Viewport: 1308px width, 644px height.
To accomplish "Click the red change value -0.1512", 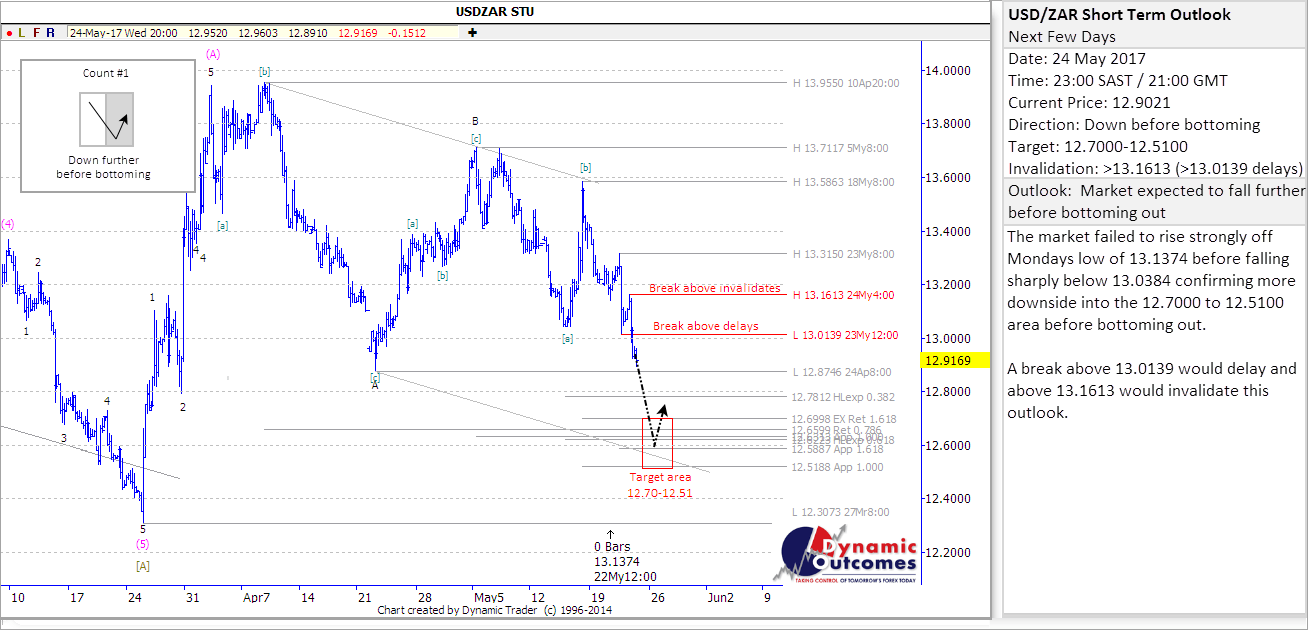I will (409, 33).
